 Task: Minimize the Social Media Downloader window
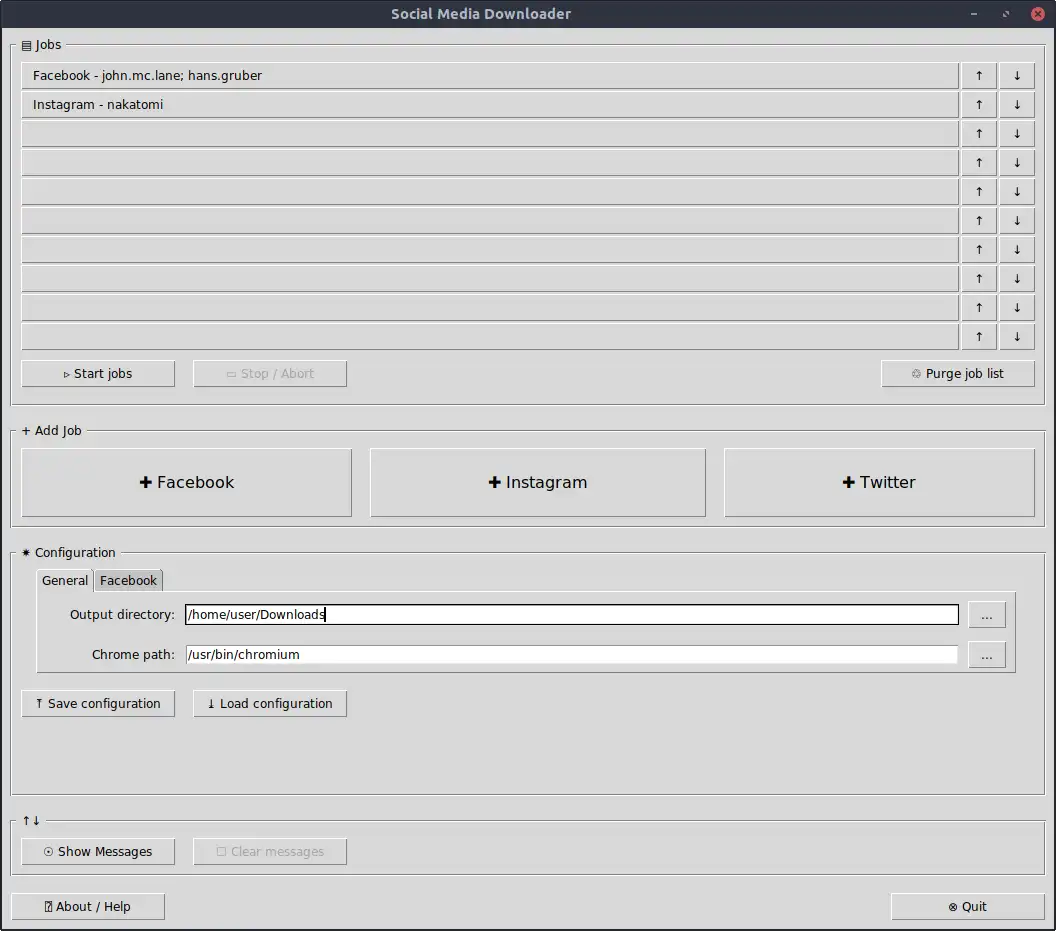click(974, 13)
